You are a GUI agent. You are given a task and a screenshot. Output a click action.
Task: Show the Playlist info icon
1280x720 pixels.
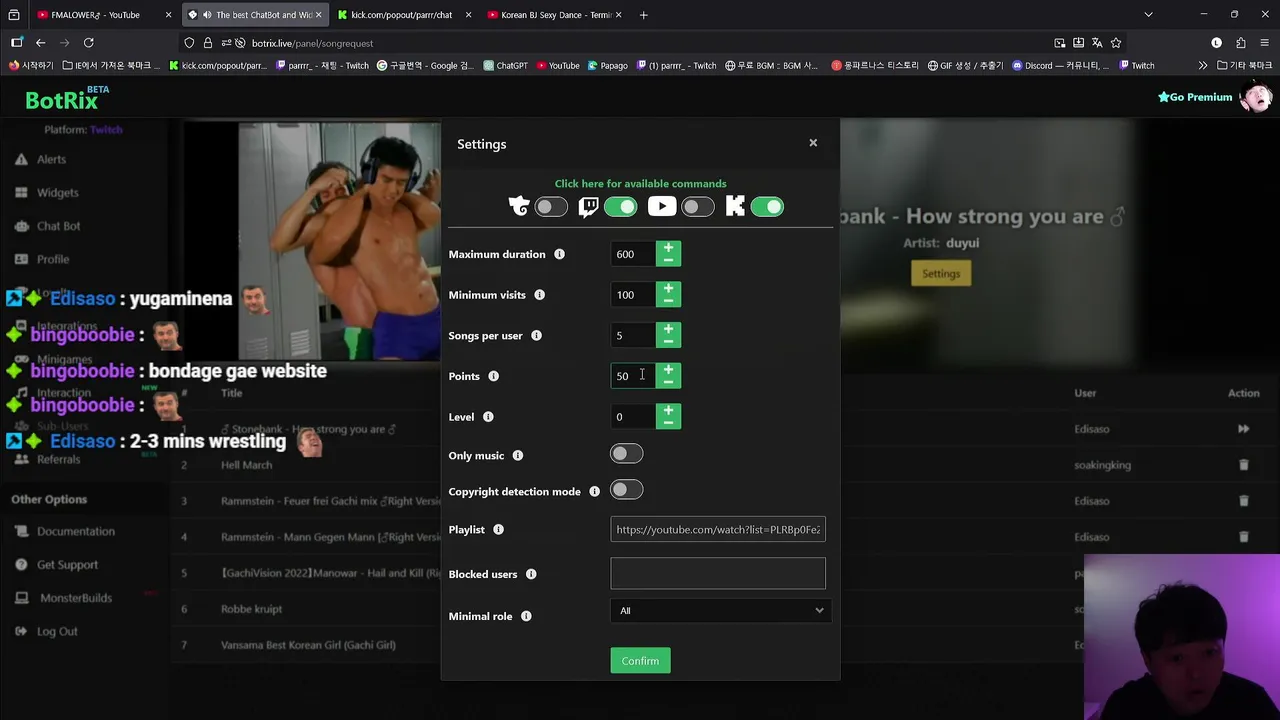(498, 530)
